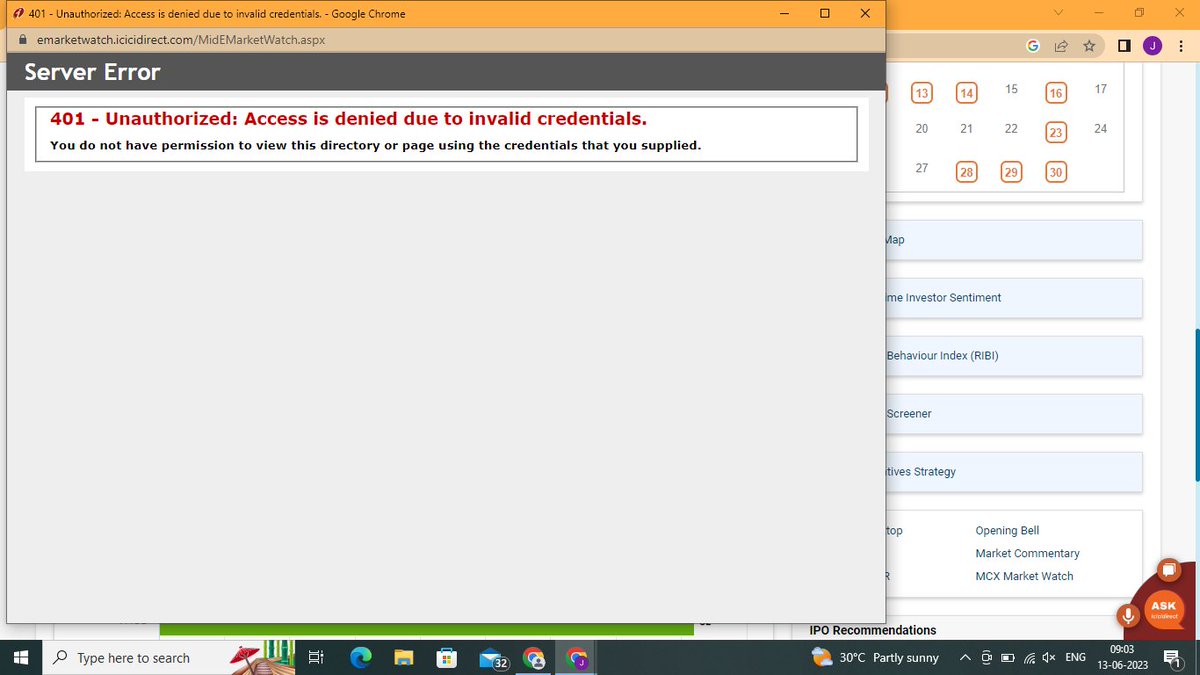Open the clock showing 09:03 13-06-2023
The height and width of the screenshot is (675, 1200).
click(x=1121, y=657)
